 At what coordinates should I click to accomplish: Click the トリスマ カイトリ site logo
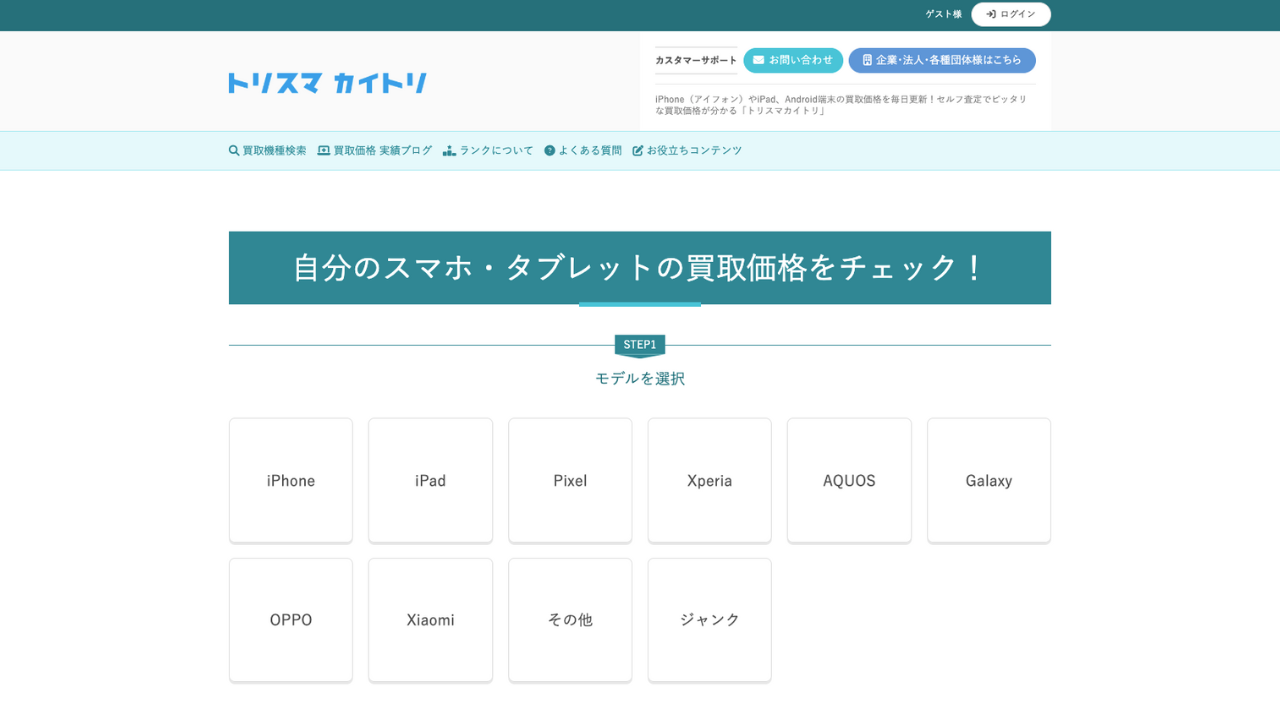[327, 83]
